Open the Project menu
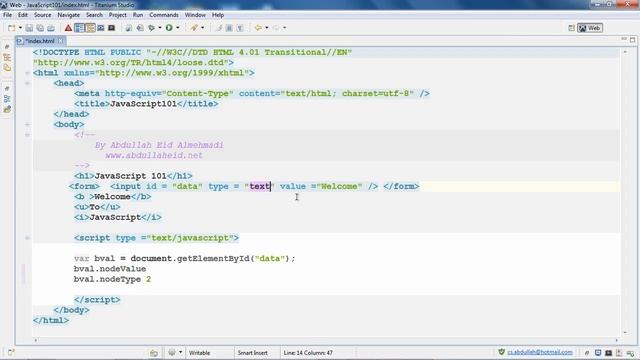 point(118,15)
